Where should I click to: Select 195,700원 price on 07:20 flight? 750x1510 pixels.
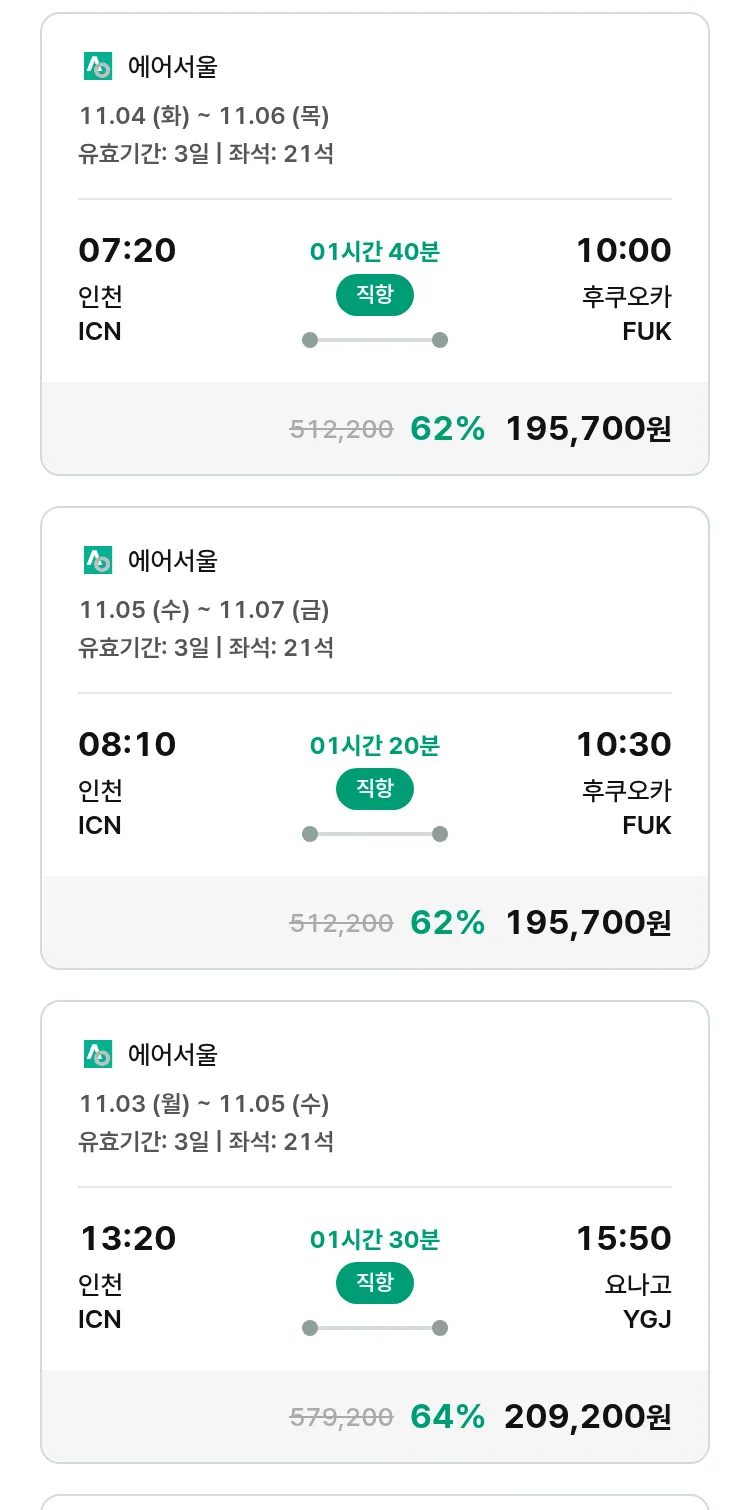(588, 429)
